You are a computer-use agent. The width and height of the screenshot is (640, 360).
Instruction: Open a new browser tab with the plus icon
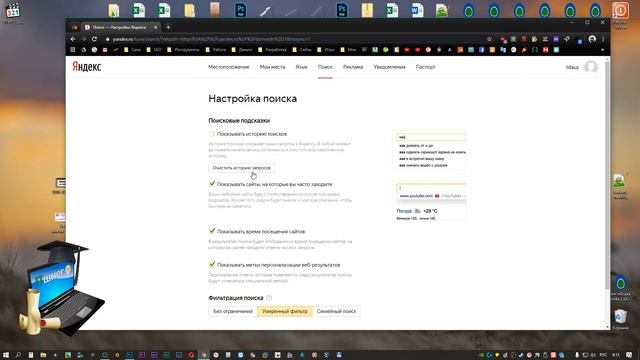168,27
